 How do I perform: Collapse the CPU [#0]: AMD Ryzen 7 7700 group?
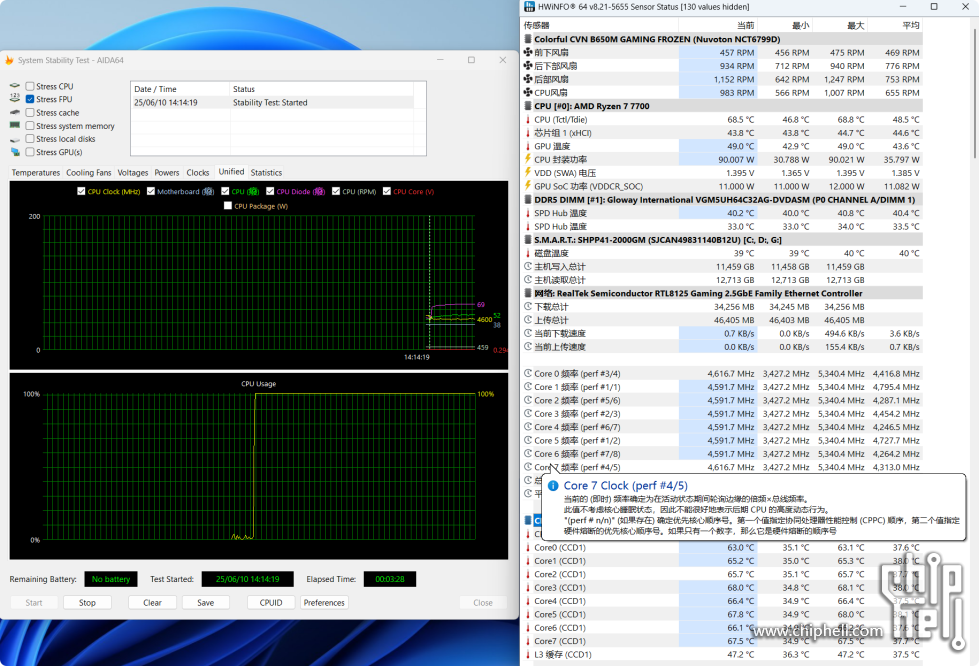[x=528, y=106]
